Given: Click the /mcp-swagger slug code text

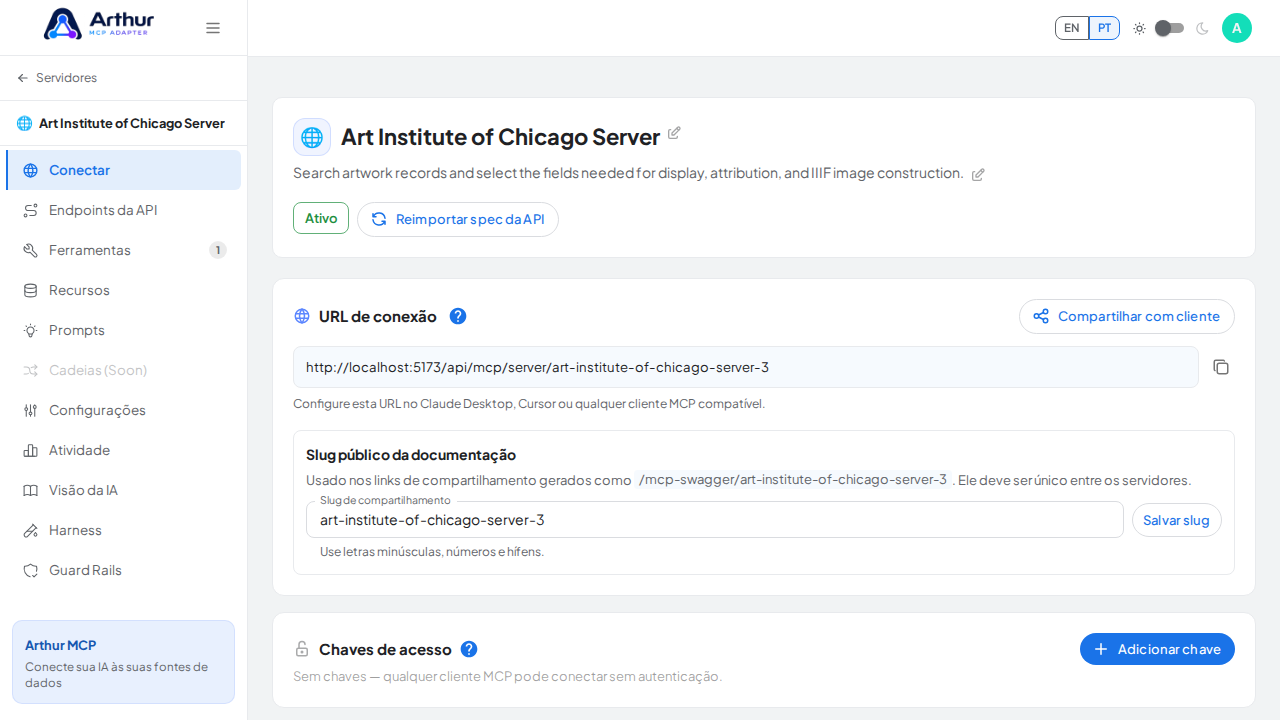Looking at the screenshot, I should 792,479.
